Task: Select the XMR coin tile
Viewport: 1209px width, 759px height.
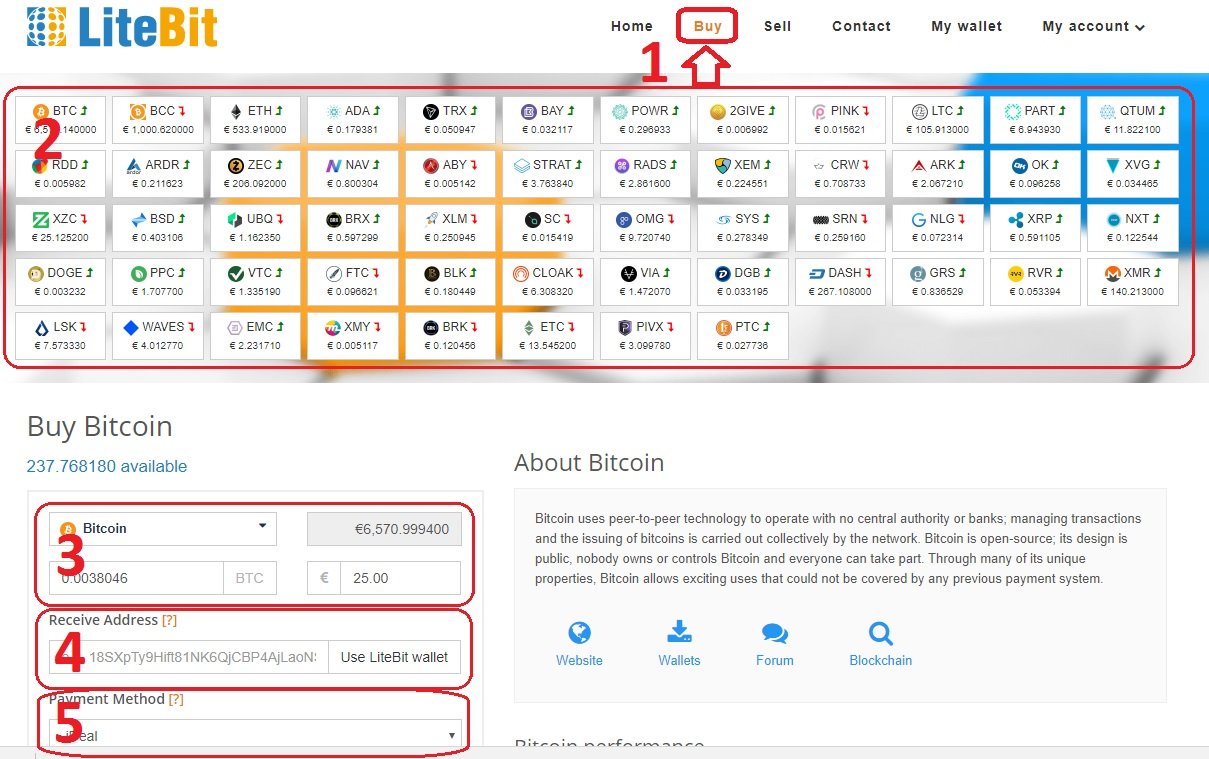Action: (1134, 282)
